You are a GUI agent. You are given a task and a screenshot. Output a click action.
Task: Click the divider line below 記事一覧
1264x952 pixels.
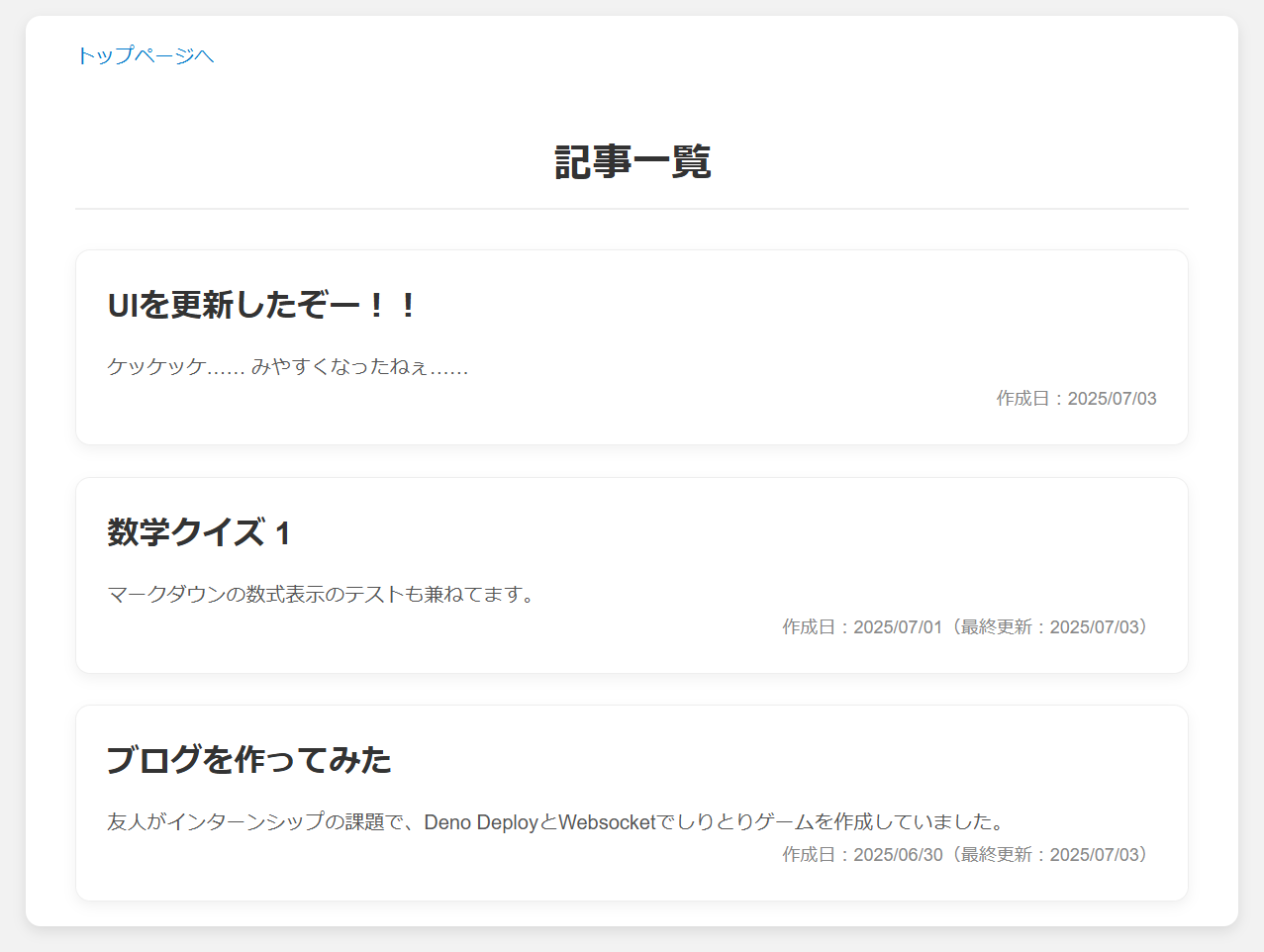632,208
